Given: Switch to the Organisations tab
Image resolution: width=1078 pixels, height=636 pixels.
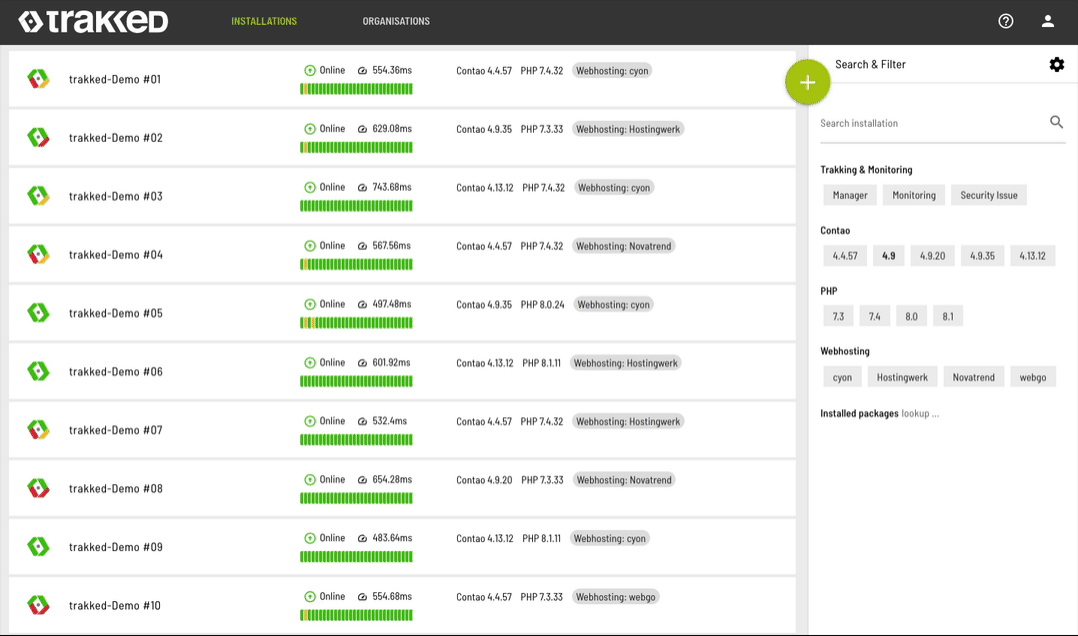Looking at the screenshot, I should coord(396,20).
